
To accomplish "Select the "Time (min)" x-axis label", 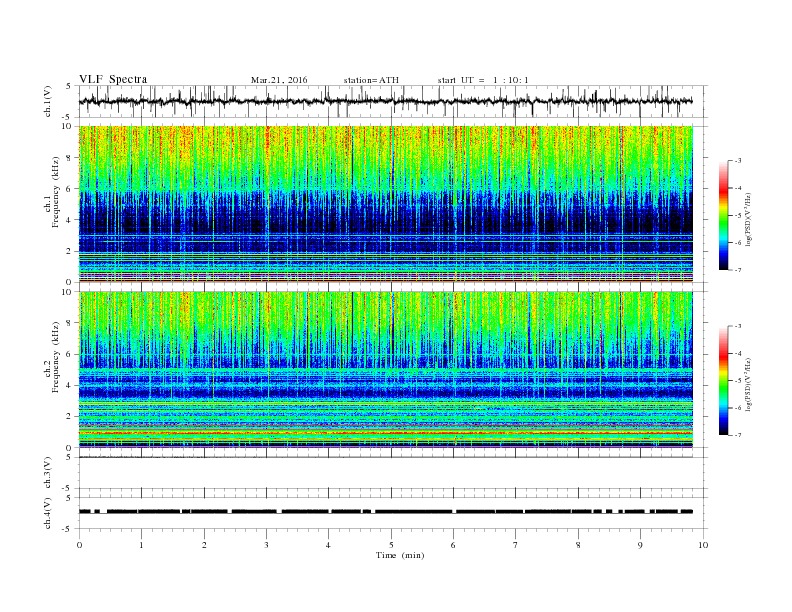I will [400, 555].
